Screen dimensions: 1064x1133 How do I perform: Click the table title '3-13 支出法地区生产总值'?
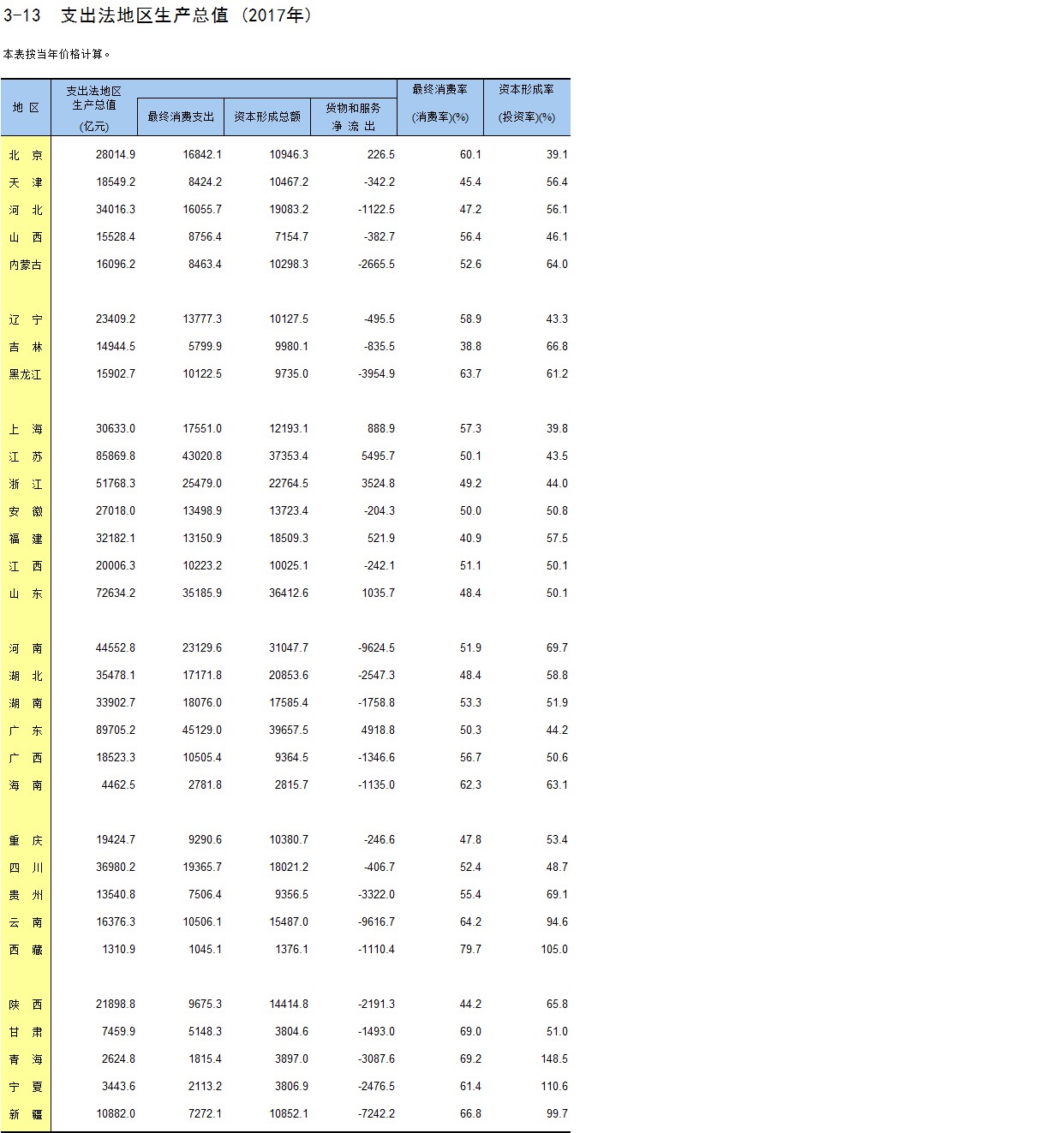(158, 15)
